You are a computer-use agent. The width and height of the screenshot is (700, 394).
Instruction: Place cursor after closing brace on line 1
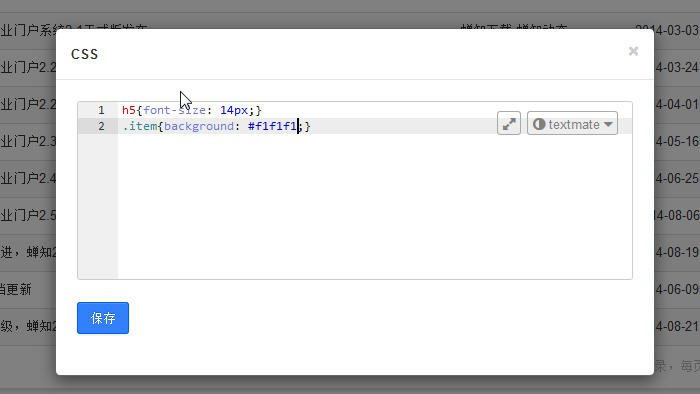[x=262, y=110]
